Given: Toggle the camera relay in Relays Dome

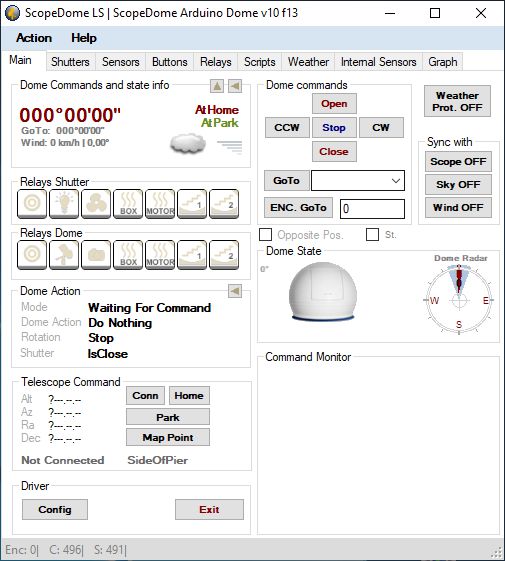Looking at the screenshot, I should tap(96, 254).
